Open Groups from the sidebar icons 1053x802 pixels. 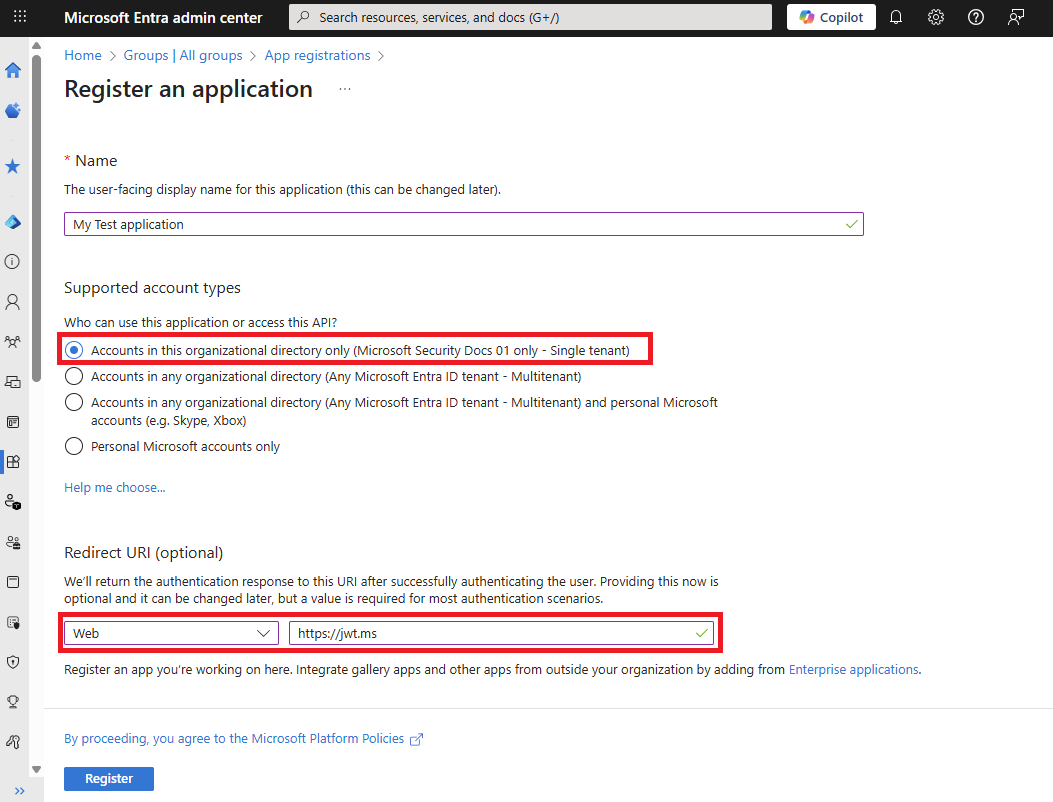pyautogui.click(x=13, y=341)
